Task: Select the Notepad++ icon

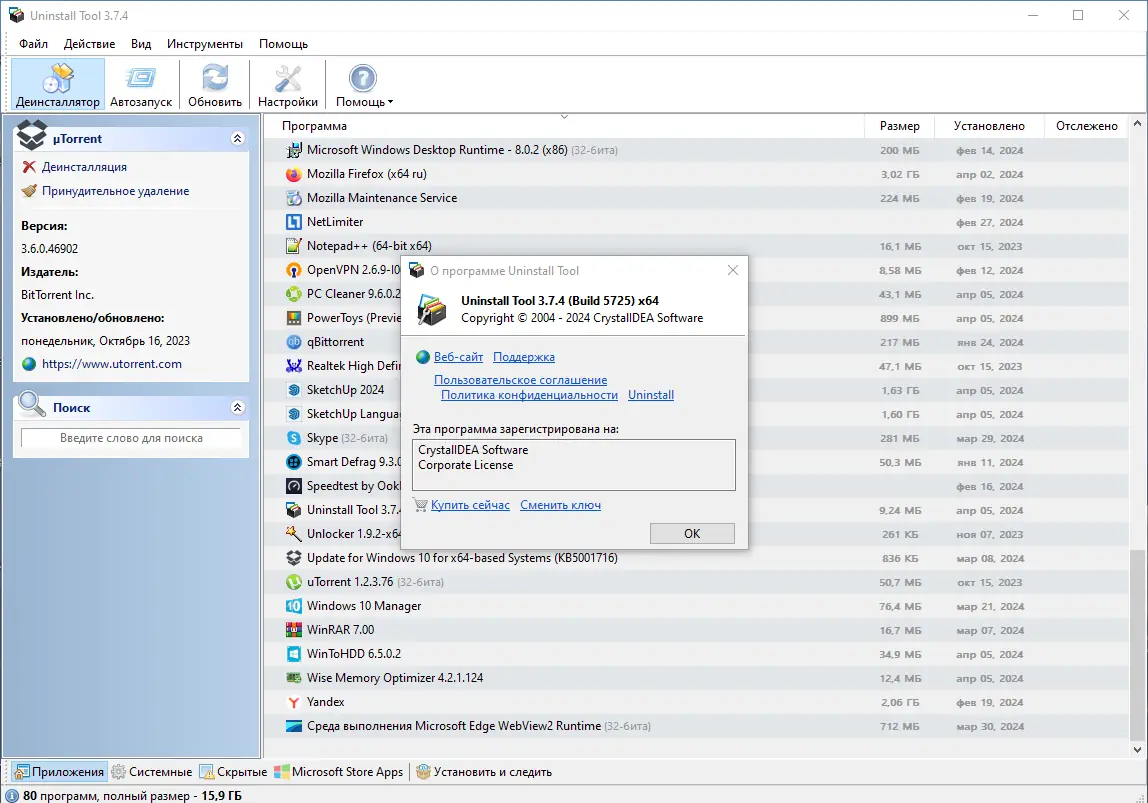Action: pyautogui.click(x=294, y=246)
